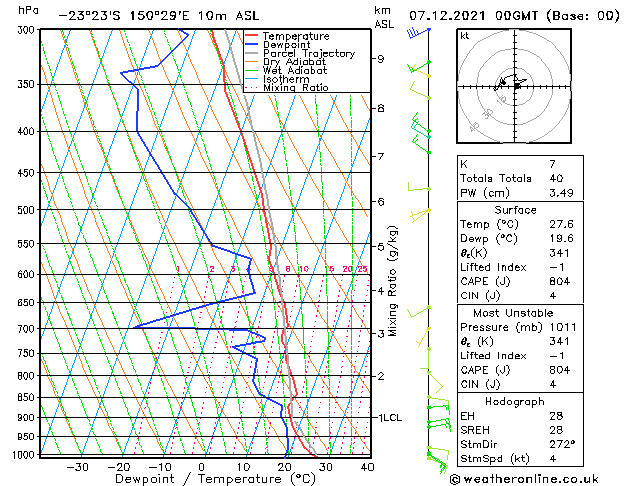Click the Isotherm legend entry

(x=286, y=79)
